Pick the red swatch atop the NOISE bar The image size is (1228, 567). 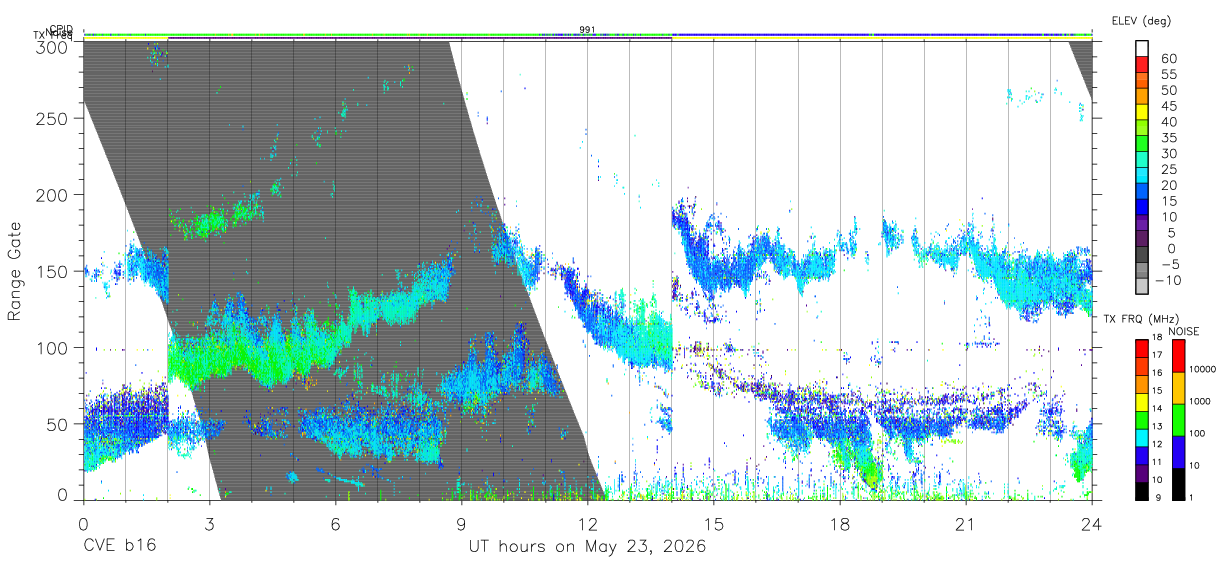click(1178, 355)
